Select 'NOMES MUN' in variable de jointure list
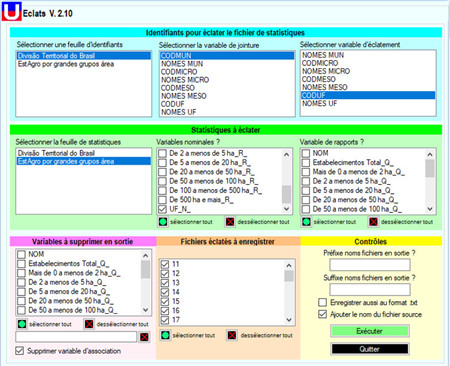Screen dimensions: 450x366 pyautogui.click(x=227, y=64)
